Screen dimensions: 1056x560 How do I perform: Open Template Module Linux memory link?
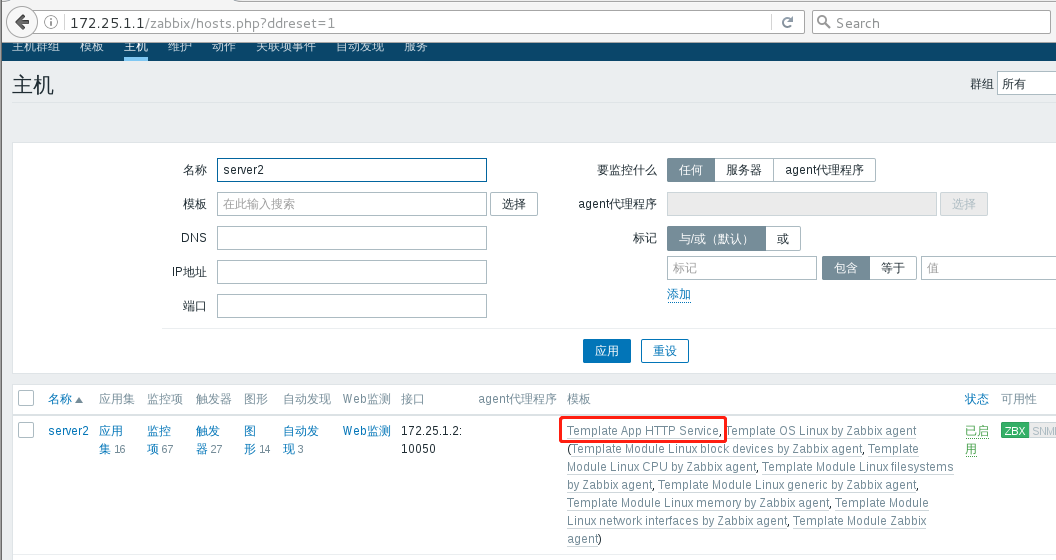pyautogui.click(x=698, y=503)
